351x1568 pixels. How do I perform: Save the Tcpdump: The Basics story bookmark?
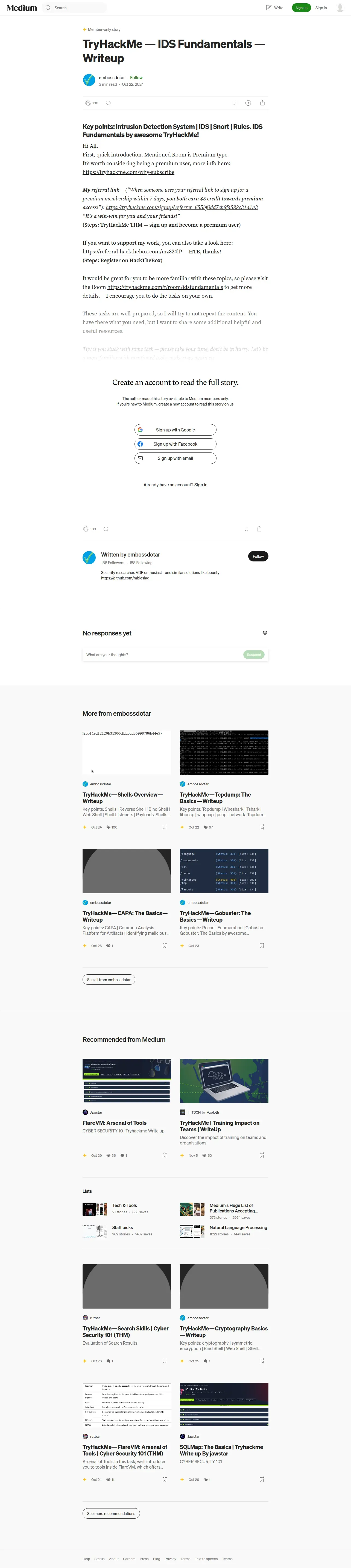[x=262, y=827]
